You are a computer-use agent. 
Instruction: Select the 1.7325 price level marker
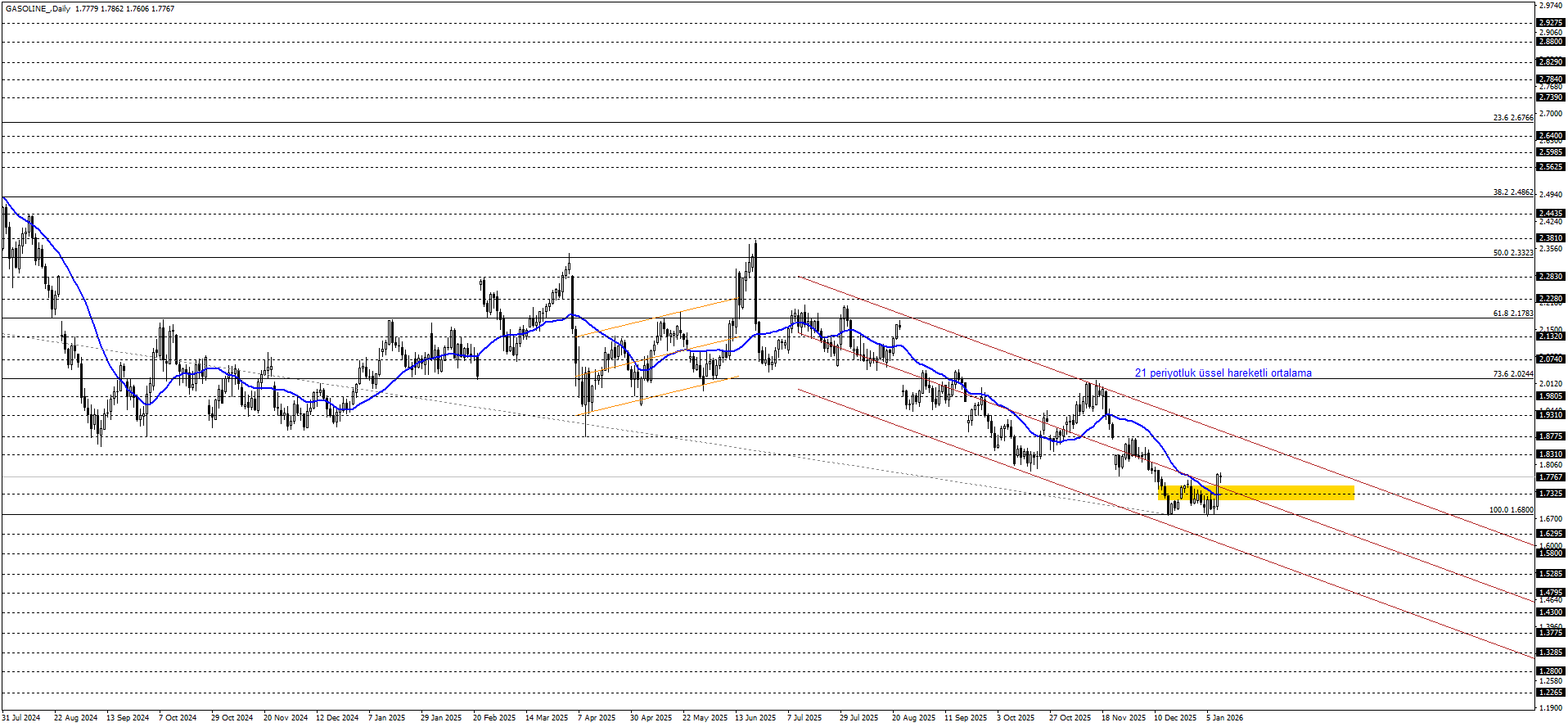pos(1550,494)
